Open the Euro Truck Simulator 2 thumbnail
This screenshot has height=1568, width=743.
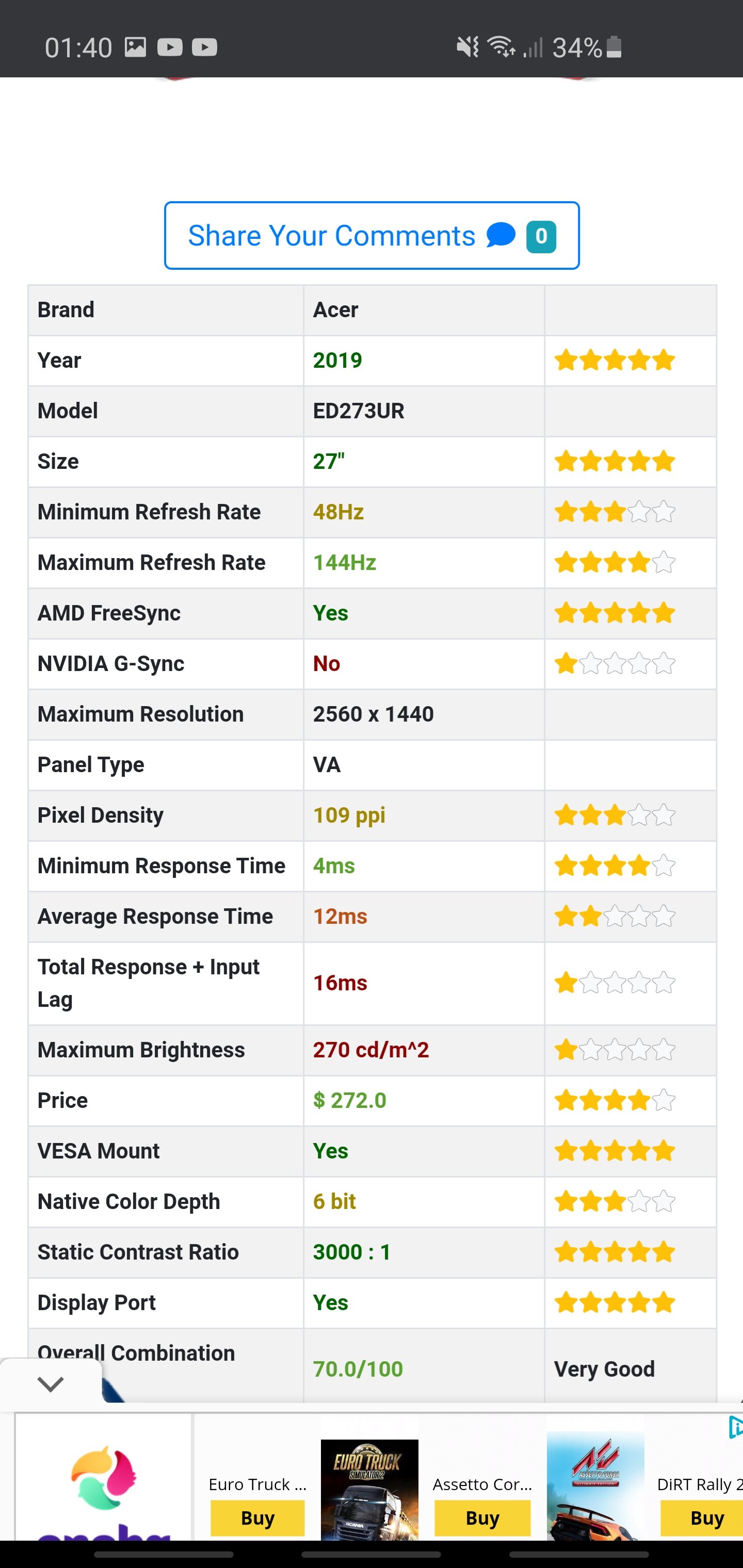(369, 1488)
